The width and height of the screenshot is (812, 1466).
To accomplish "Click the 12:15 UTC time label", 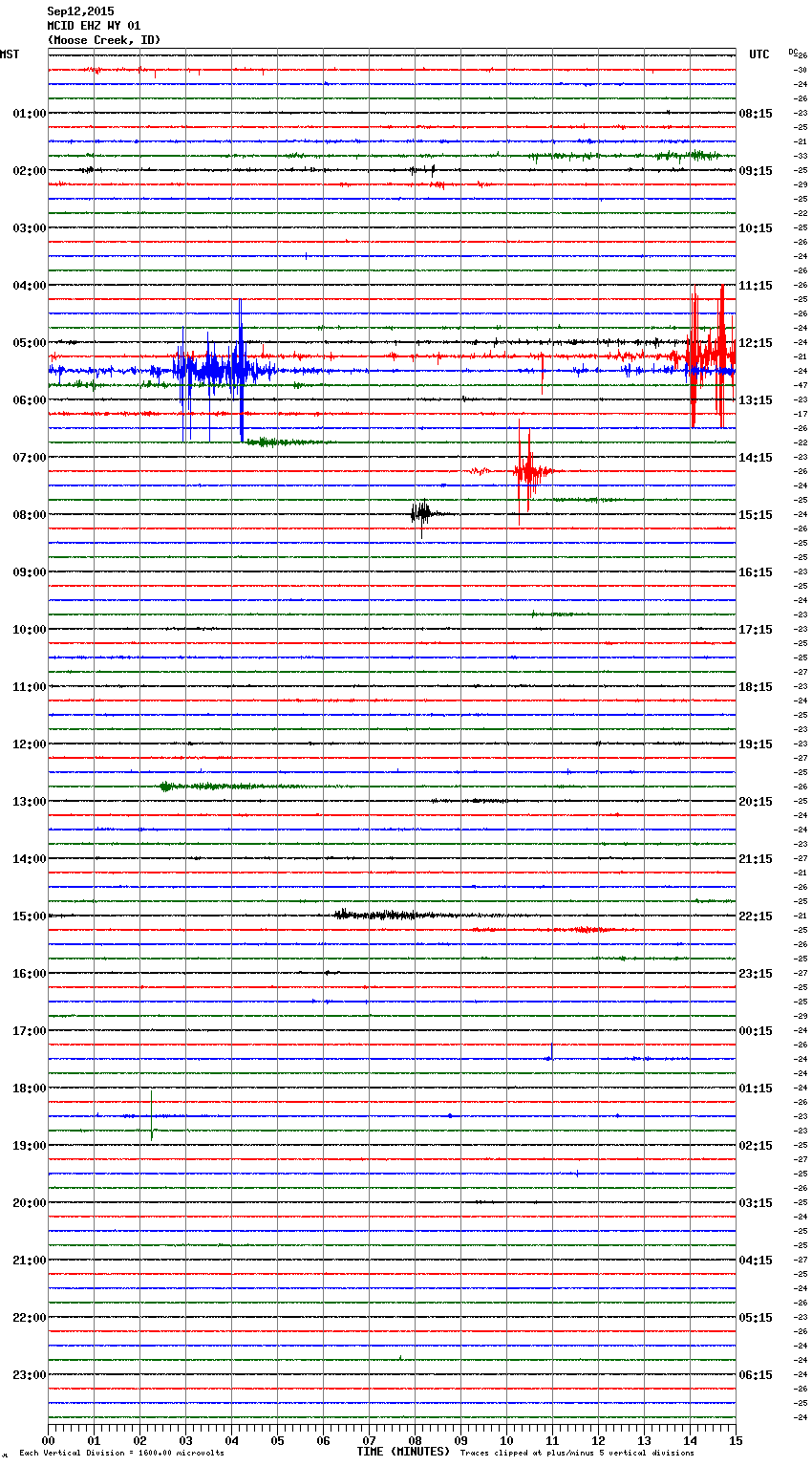I will [756, 343].
